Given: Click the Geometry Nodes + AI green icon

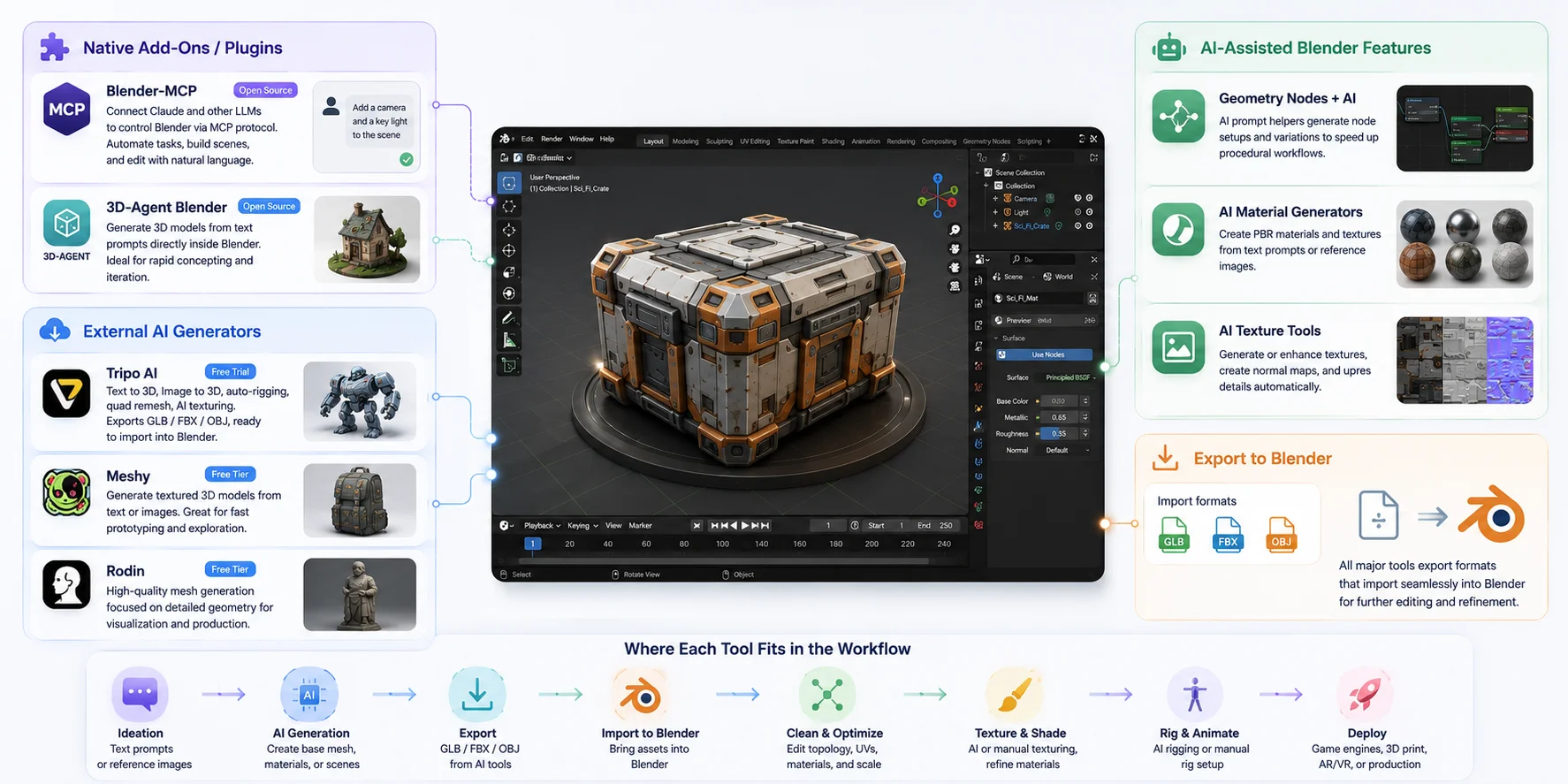Looking at the screenshot, I should point(1178,116).
